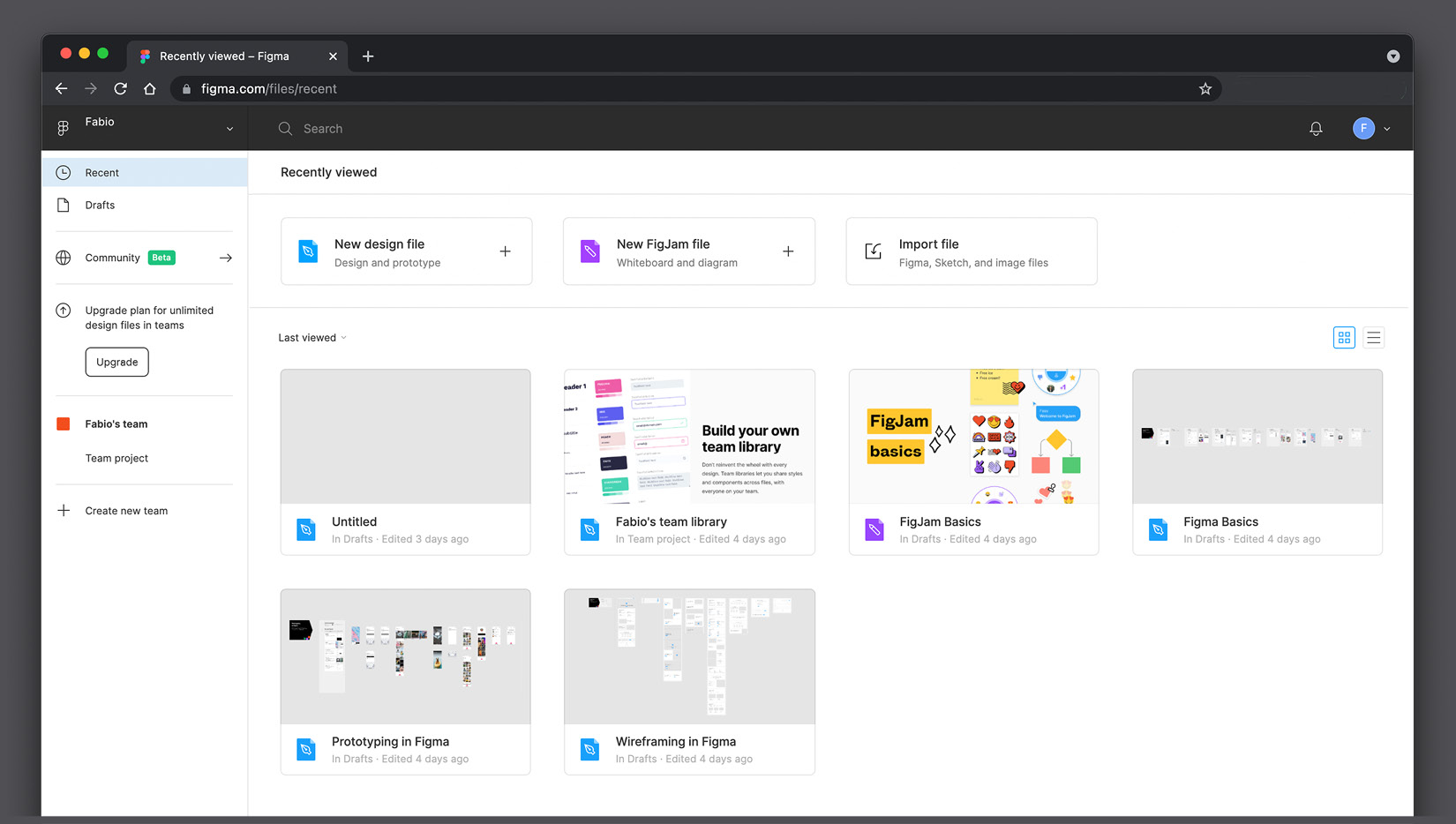The width and height of the screenshot is (1456, 824).
Task: Reload the page with the refresh icon
Action: click(121, 89)
